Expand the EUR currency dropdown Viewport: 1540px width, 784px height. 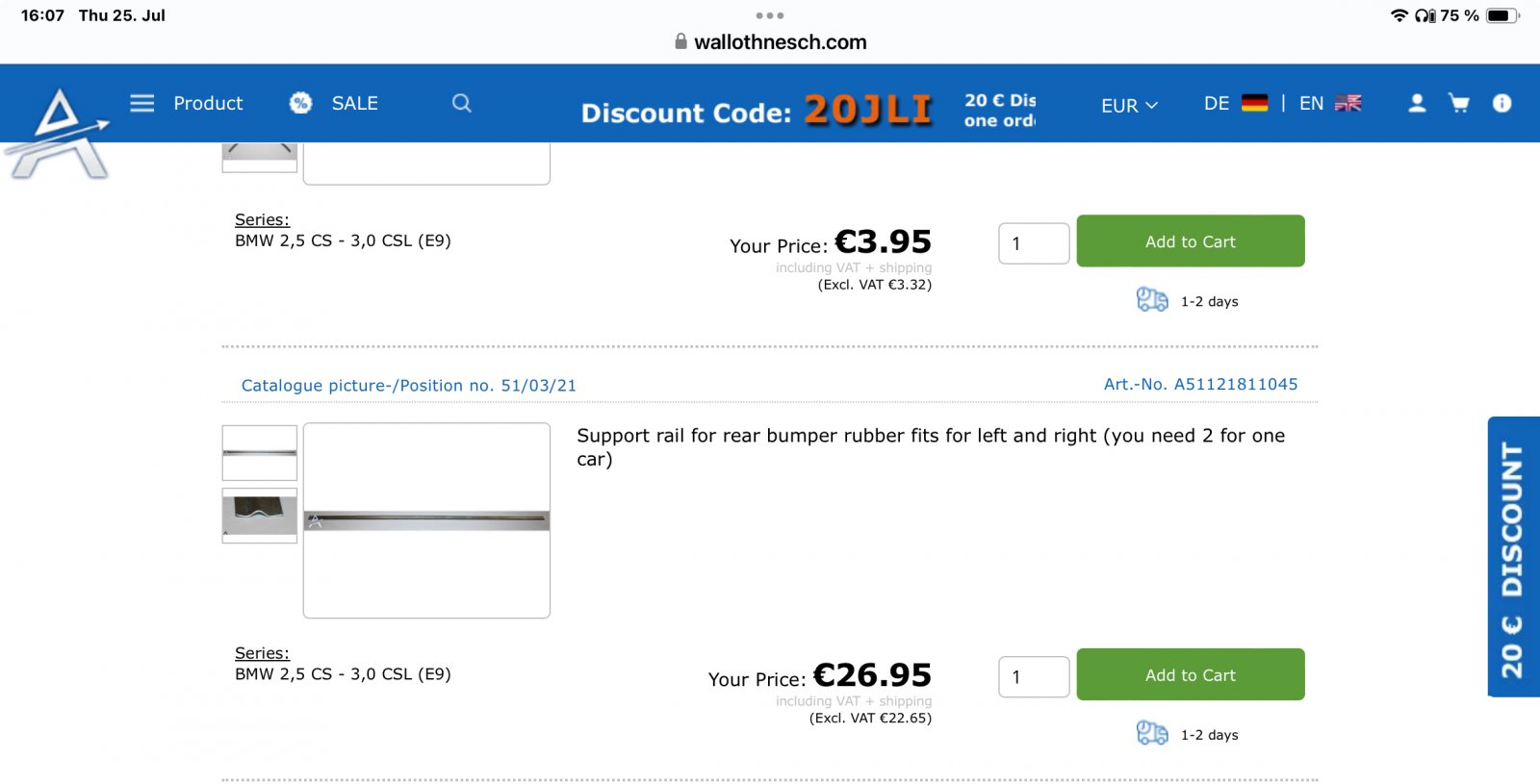(1129, 105)
